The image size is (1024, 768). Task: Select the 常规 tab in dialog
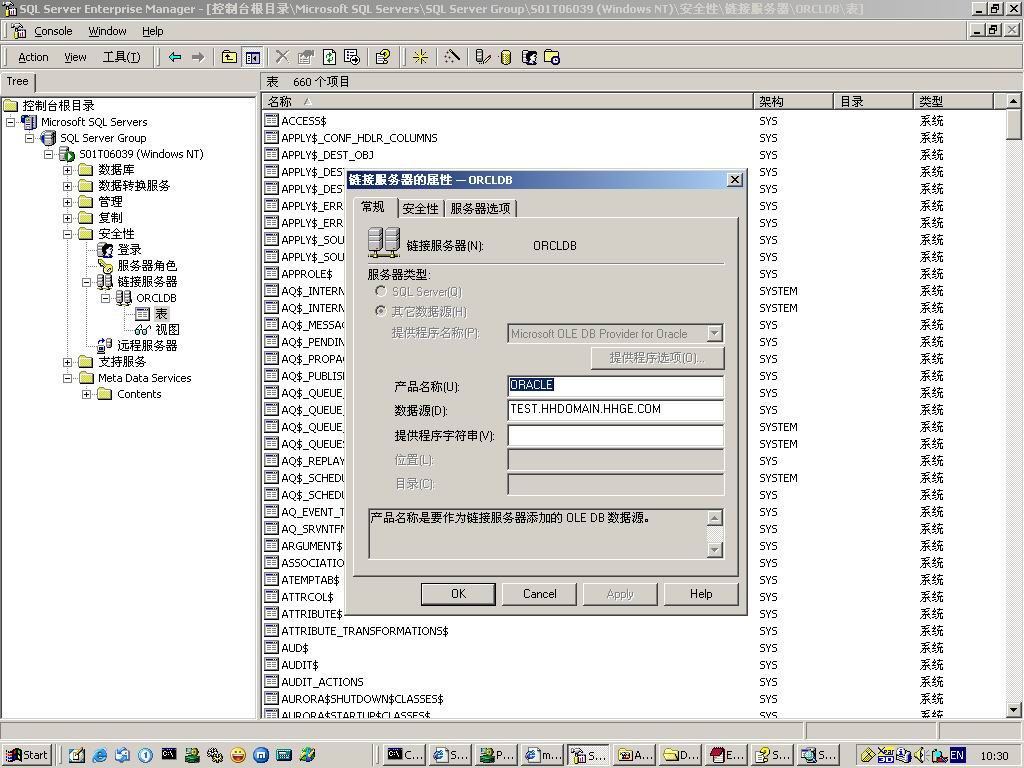[373, 207]
